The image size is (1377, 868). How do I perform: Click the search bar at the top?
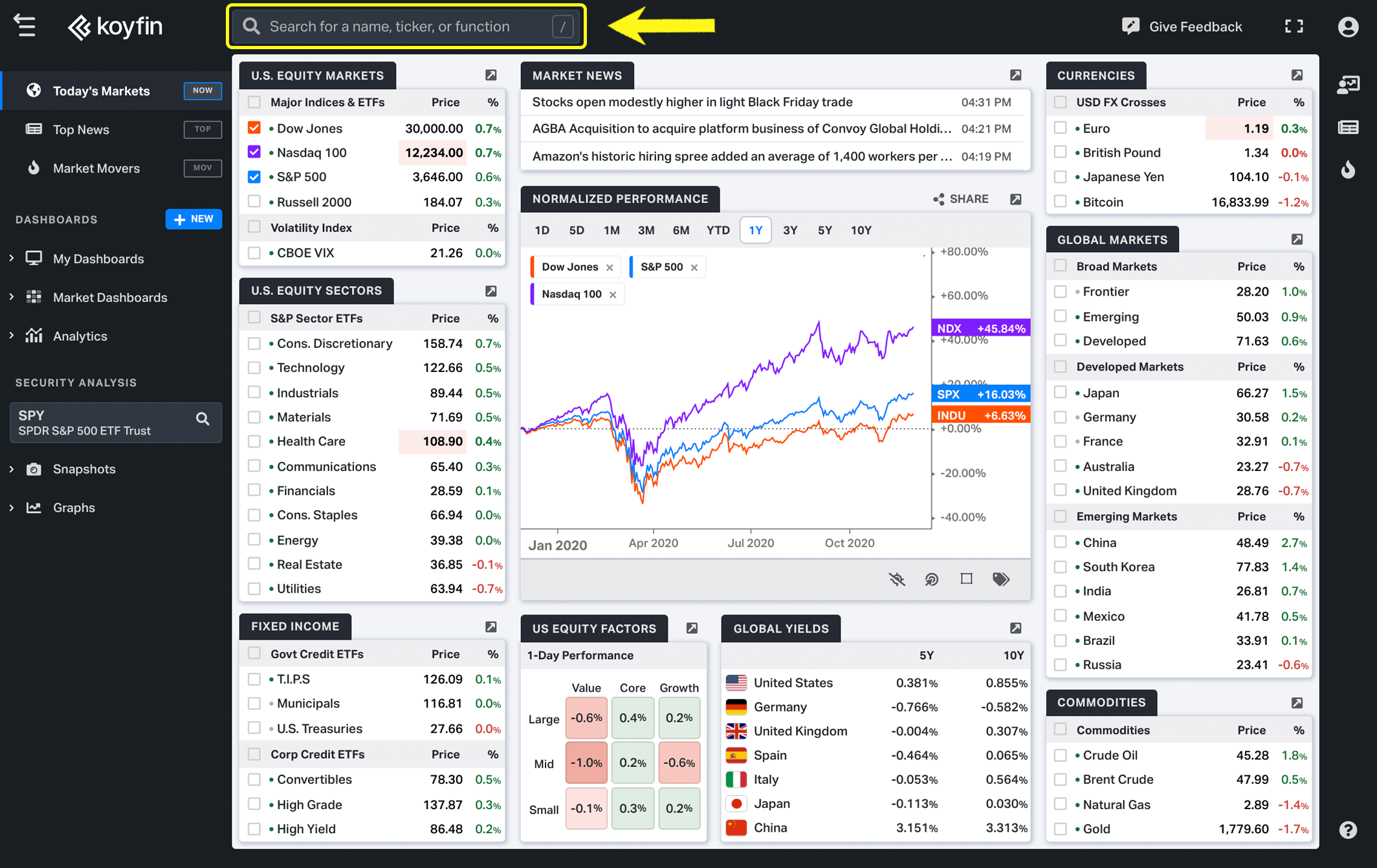(x=406, y=26)
